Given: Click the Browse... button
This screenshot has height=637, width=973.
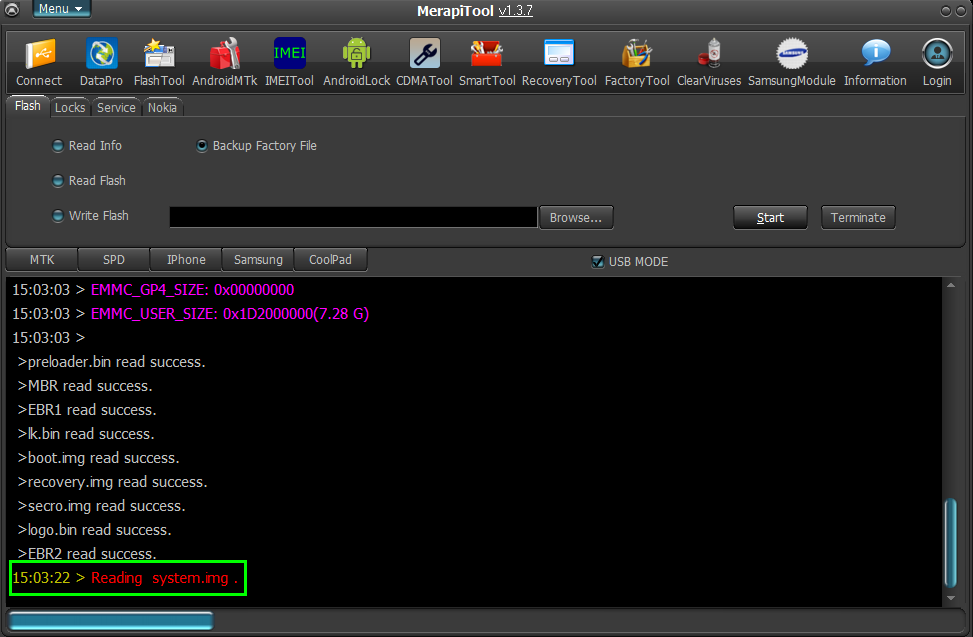Looking at the screenshot, I should pos(576,218).
